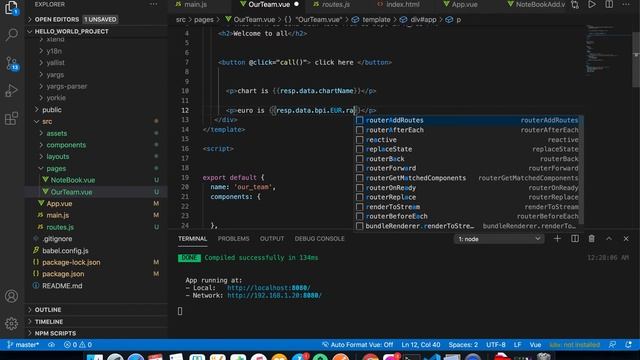Switch to the App.vue editor tab
This screenshot has width=640, height=360.
coord(464,4)
